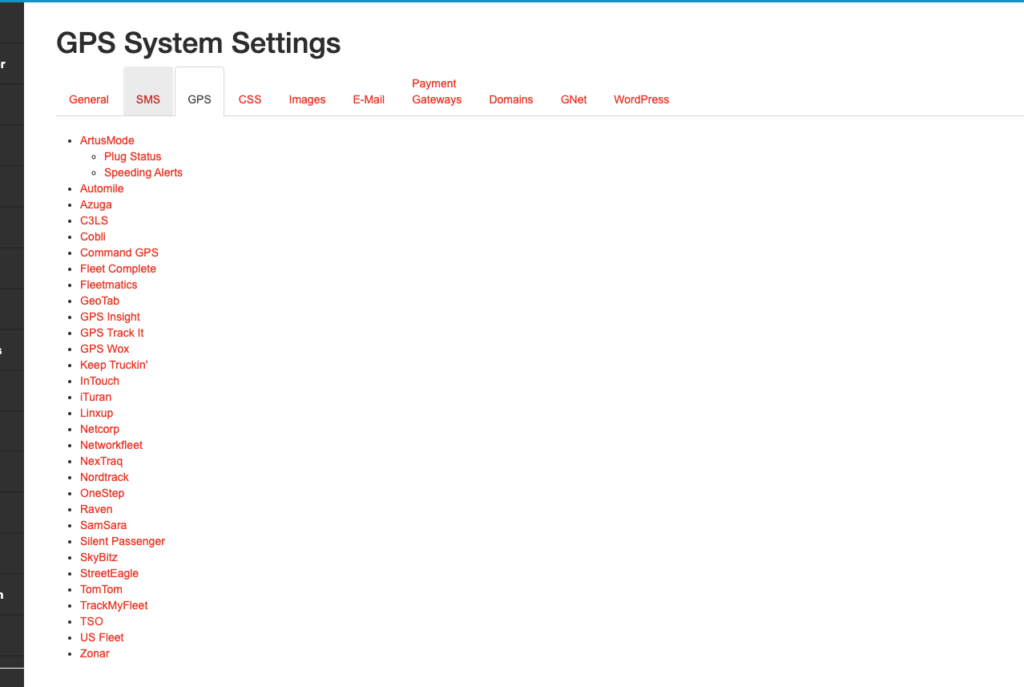This screenshot has height=687, width=1024.
Task: Open the ArtusMode link
Action: click(x=107, y=140)
